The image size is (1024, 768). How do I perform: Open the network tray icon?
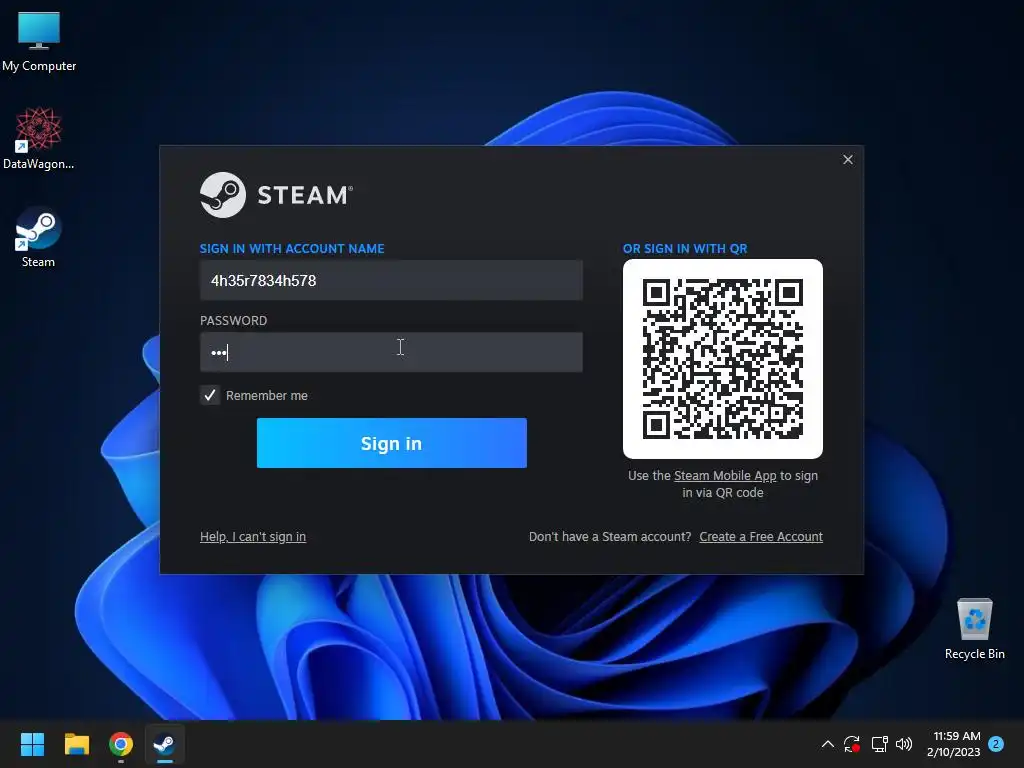coord(879,744)
